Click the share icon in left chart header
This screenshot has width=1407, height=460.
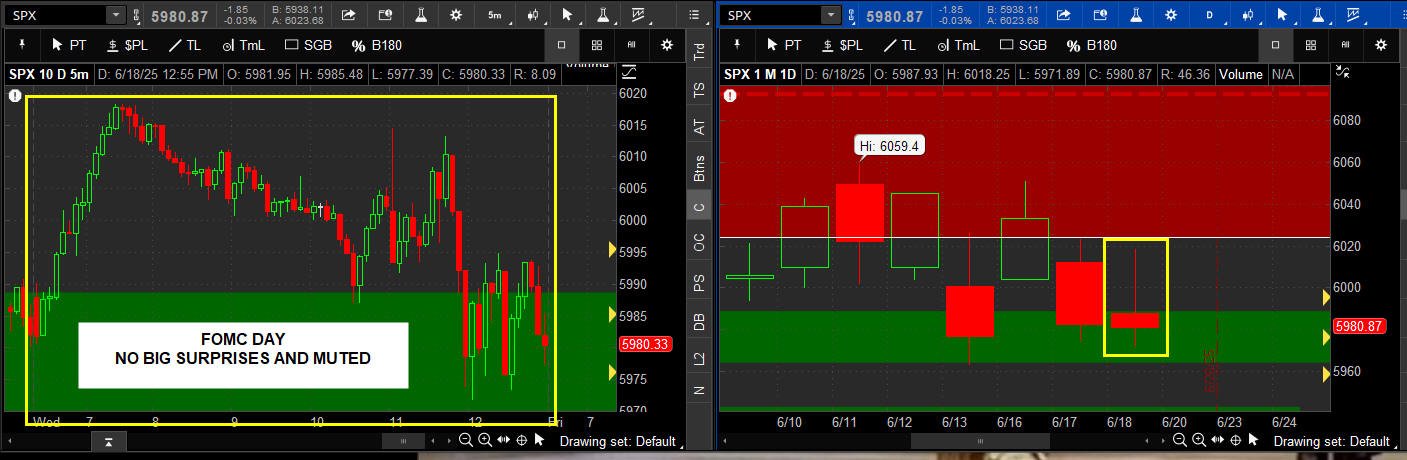click(x=349, y=15)
